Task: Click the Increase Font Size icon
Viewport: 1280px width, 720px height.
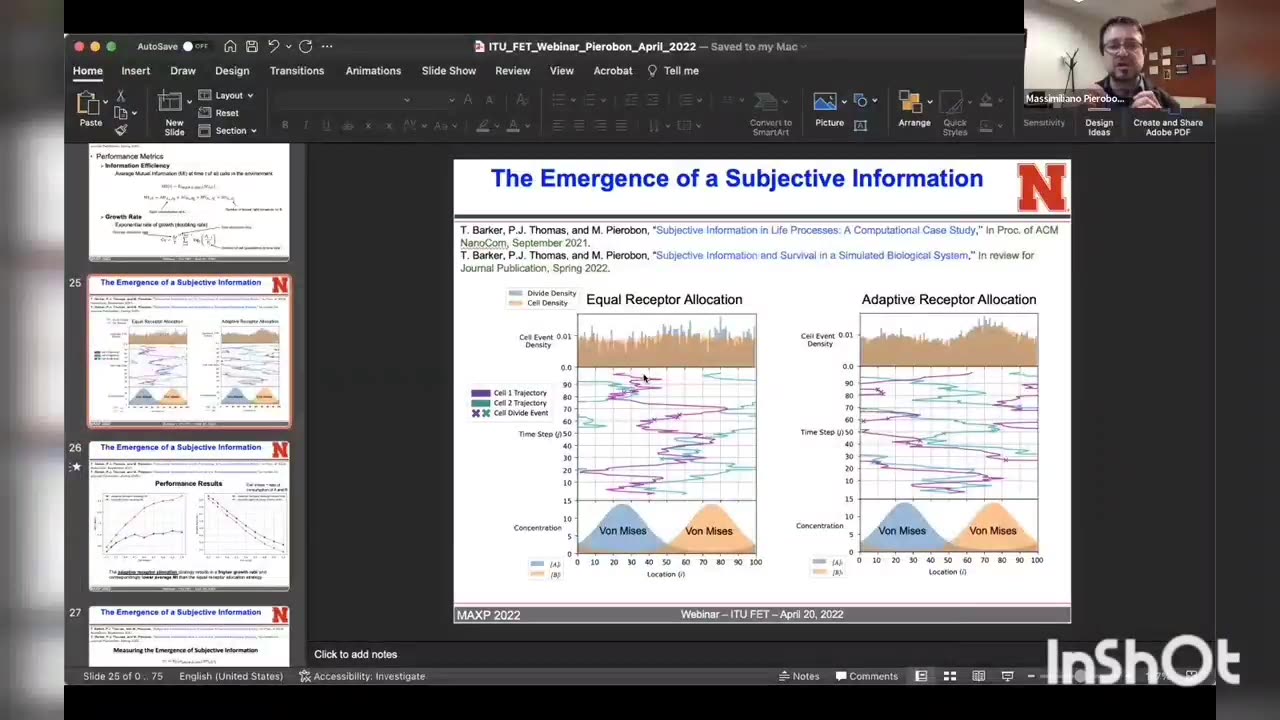Action: 468,99
